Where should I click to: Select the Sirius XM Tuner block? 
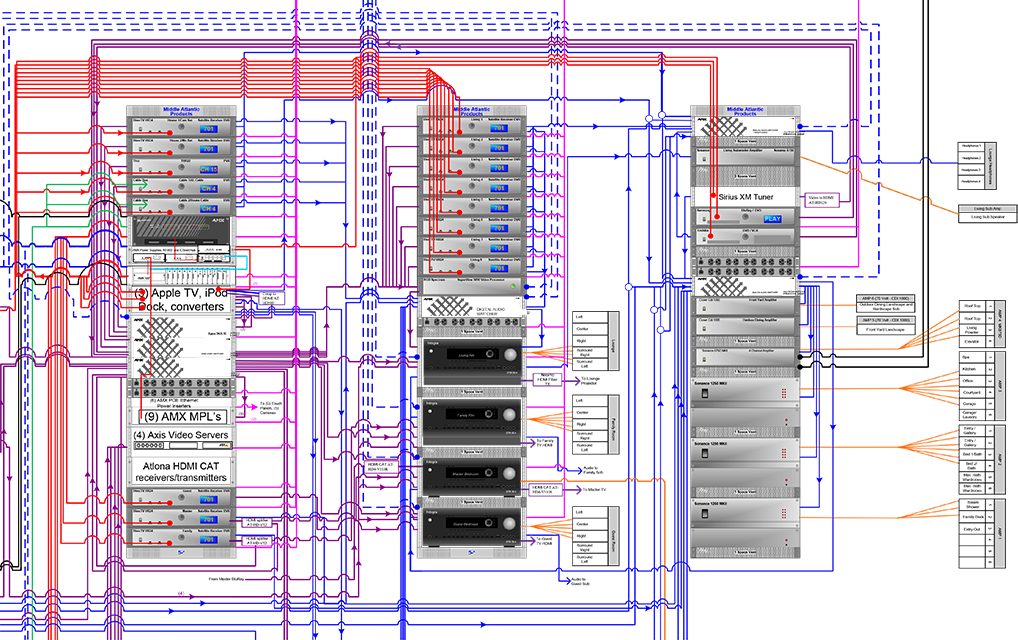pyautogui.click(x=745, y=197)
